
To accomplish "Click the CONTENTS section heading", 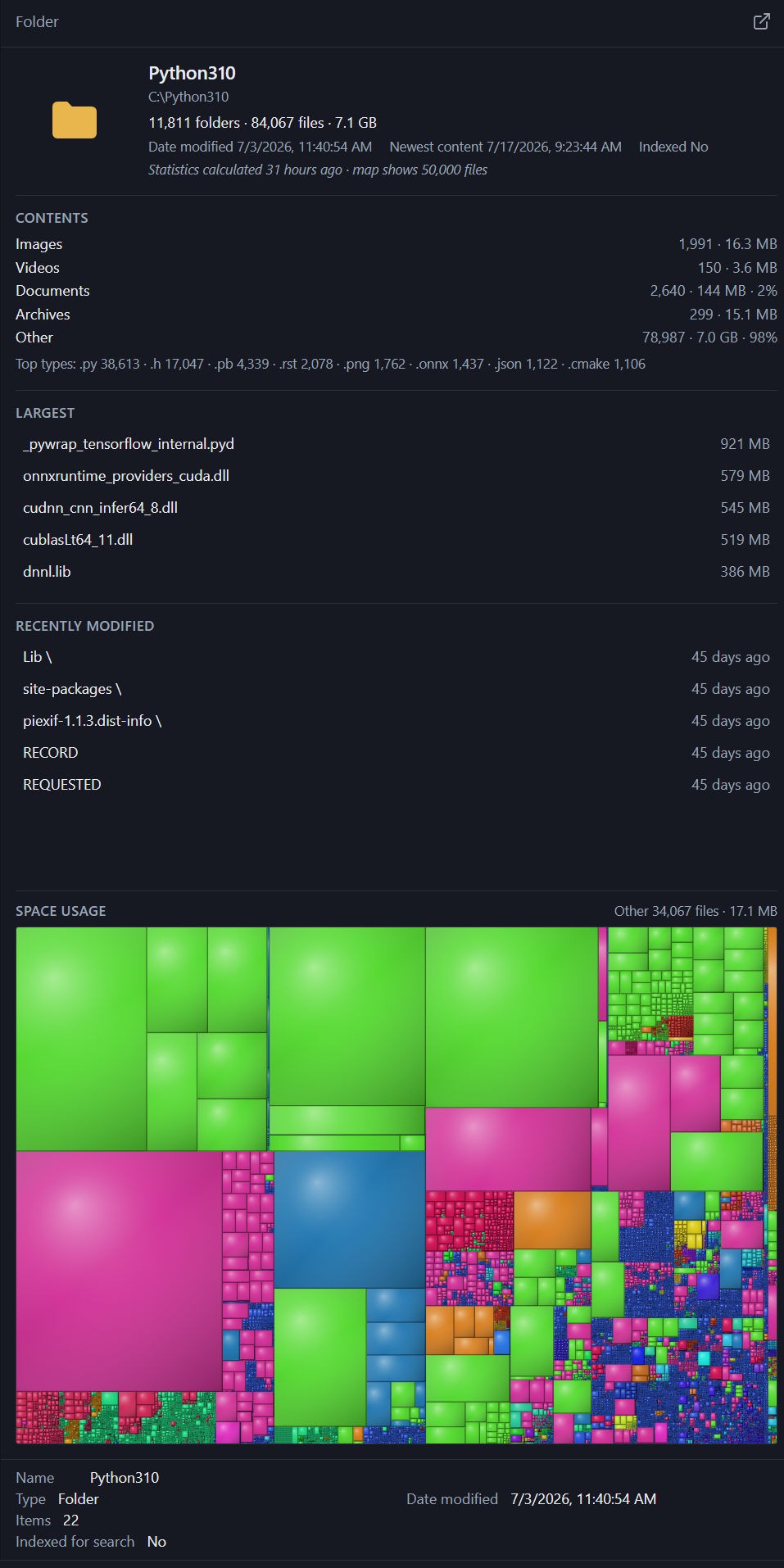I will 52,218.
